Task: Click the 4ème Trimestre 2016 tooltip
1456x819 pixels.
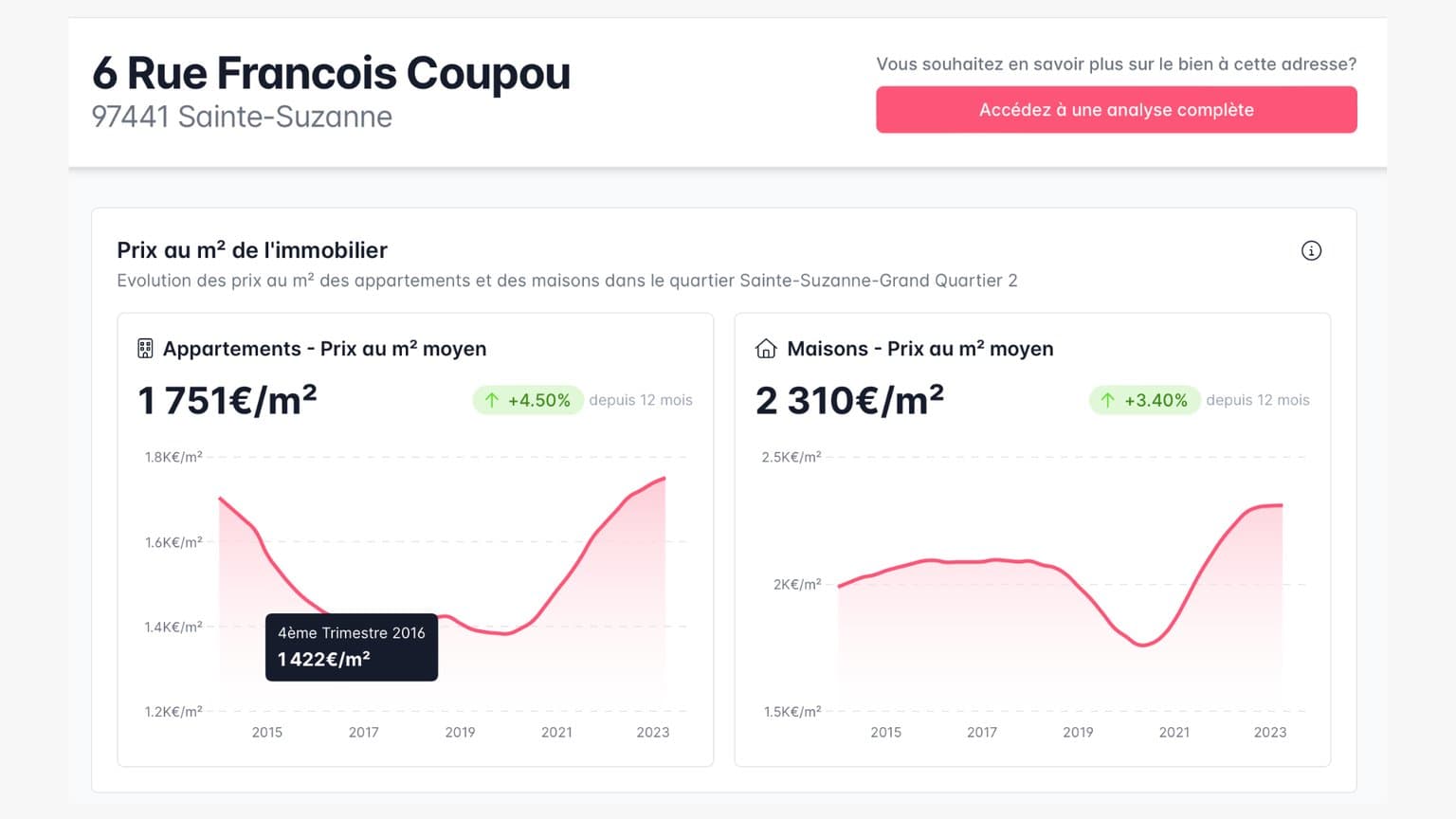Action: tap(351, 647)
